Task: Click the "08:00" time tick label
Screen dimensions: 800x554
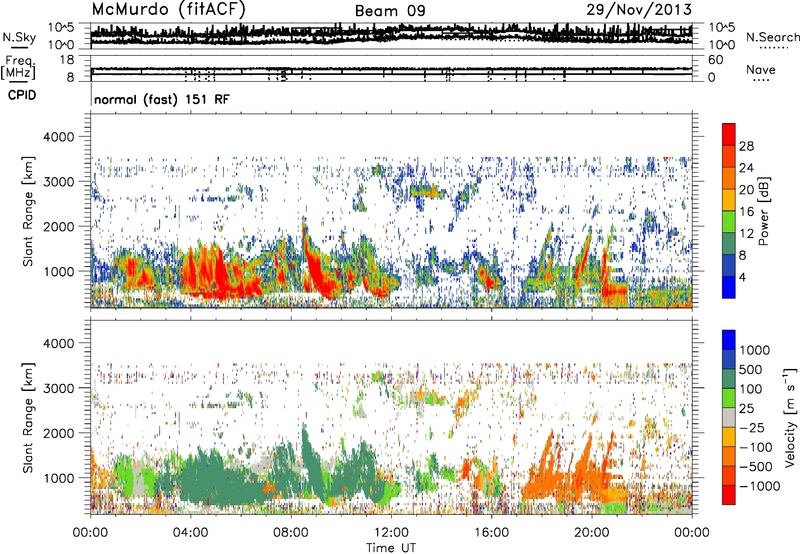Action: [x=290, y=533]
